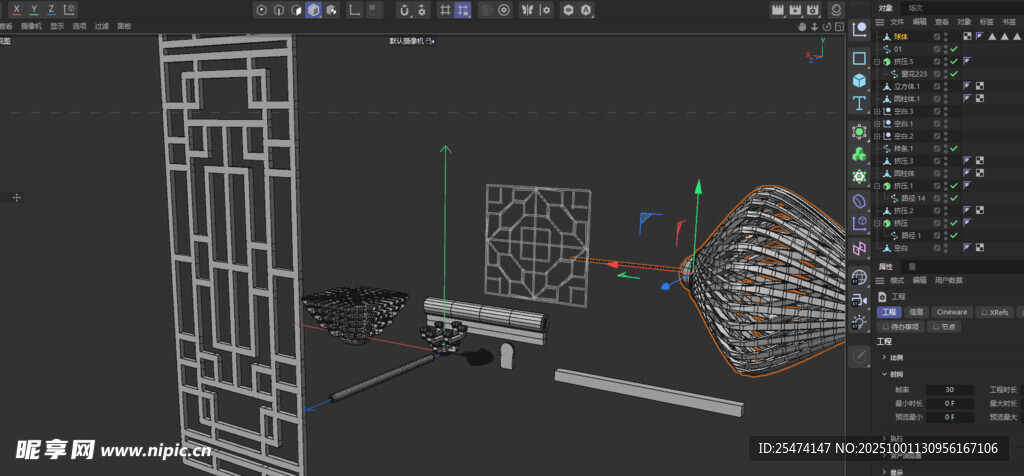The height and width of the screenshot is (476, 1024).
Task: Select the Cube primitive tool icon
Action: 859,81
